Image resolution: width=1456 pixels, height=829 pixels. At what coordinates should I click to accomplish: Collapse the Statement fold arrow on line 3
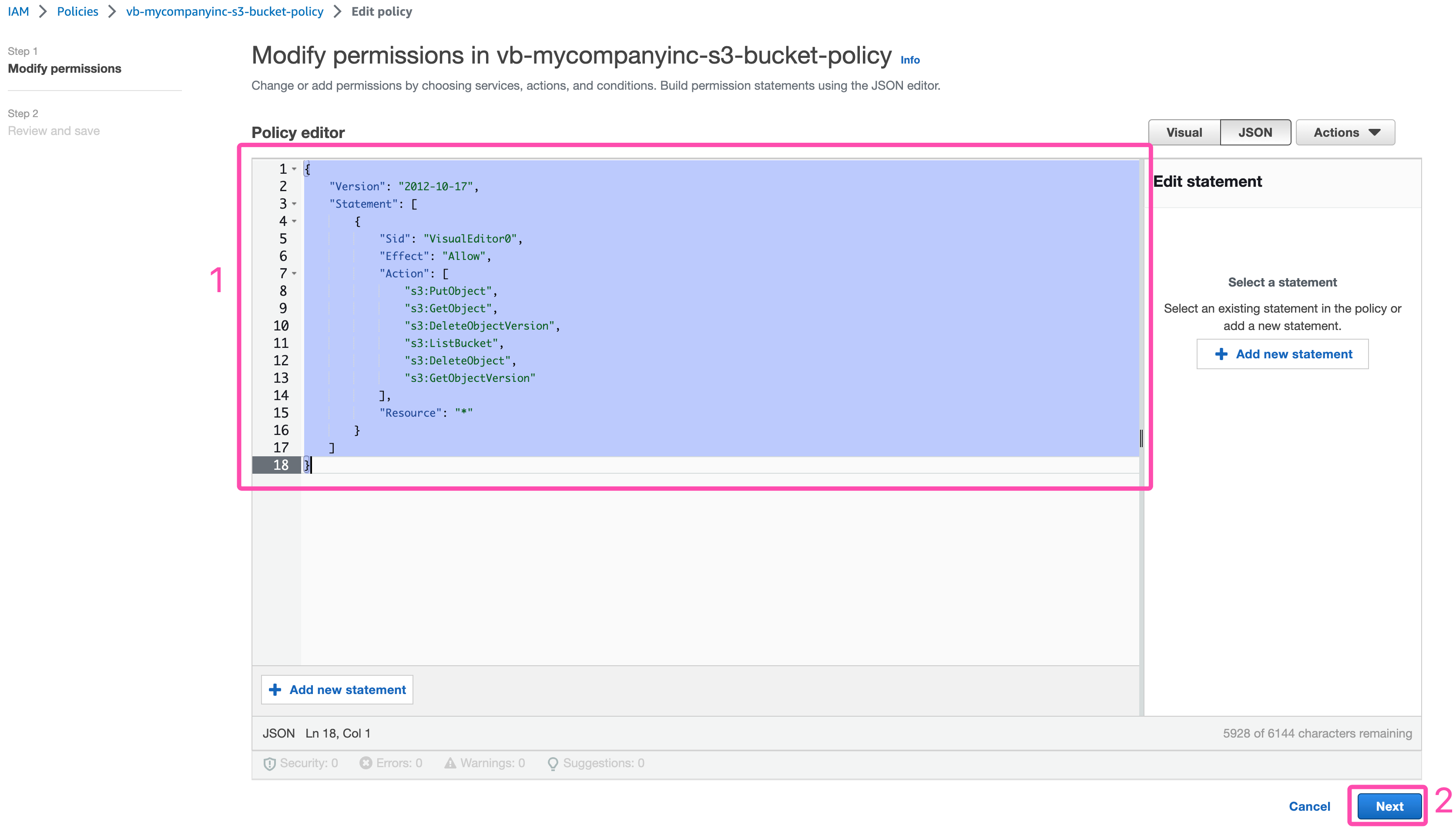tap(294, 204)
